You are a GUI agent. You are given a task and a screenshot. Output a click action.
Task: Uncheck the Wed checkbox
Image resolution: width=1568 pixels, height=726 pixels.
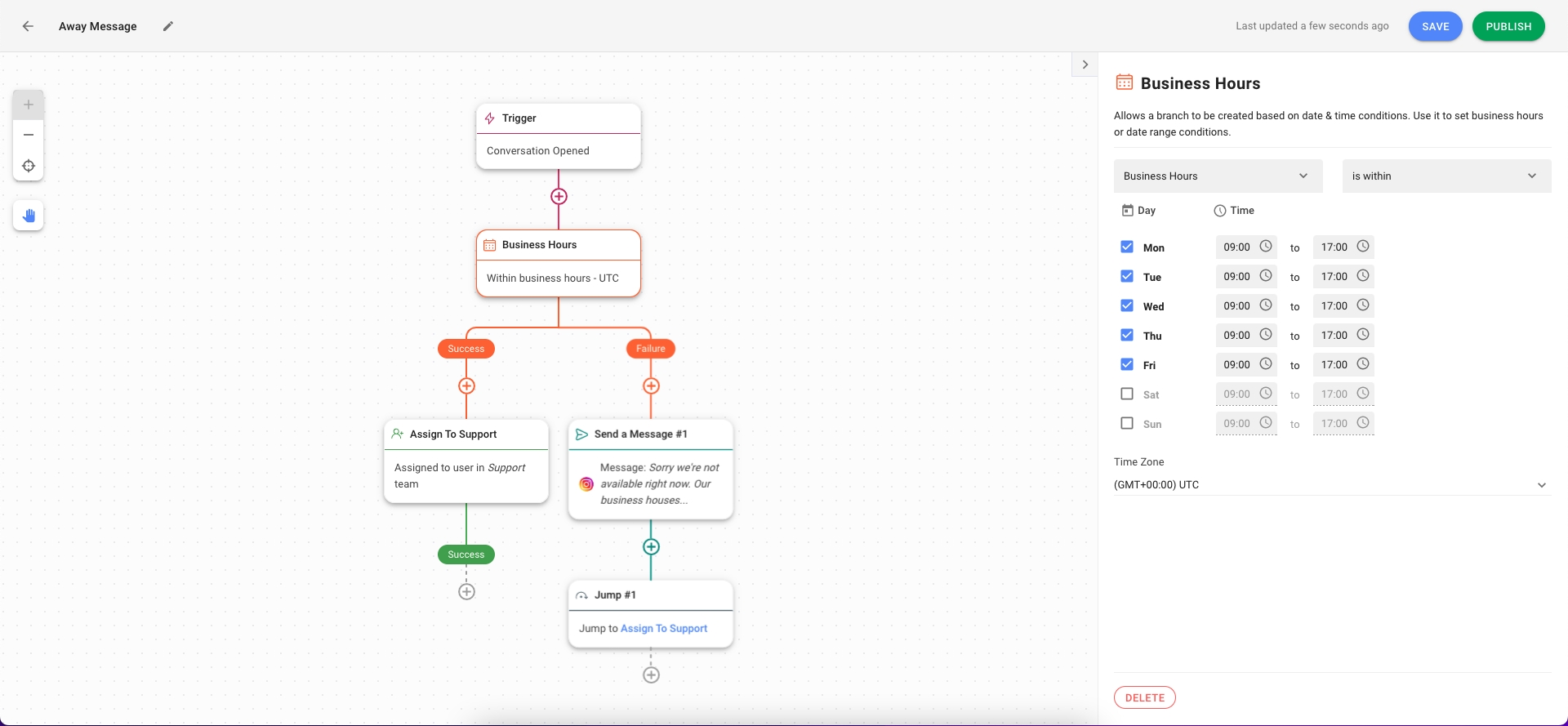[x=1127, y=305]
